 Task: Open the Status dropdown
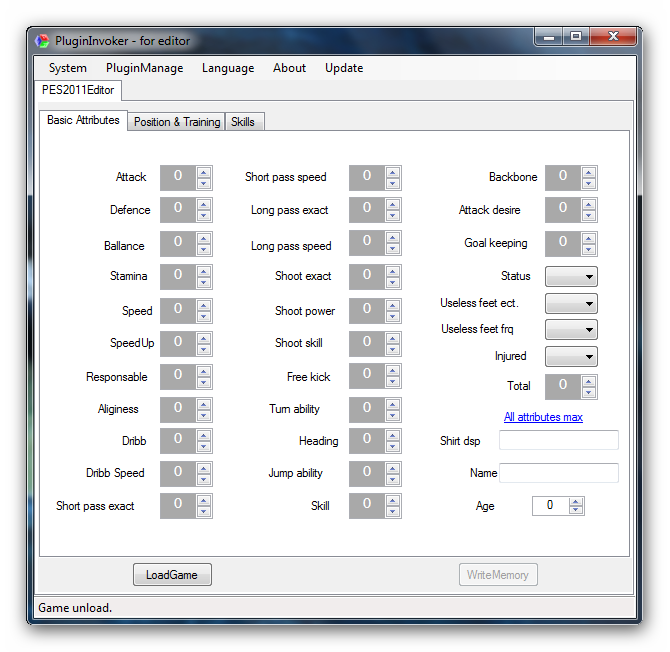click(x=571, y=276)
